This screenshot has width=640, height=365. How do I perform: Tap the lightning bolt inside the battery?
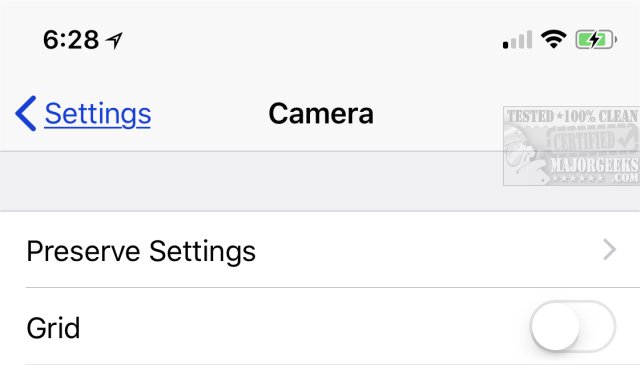pyautogui.click(x=595, y=40)
